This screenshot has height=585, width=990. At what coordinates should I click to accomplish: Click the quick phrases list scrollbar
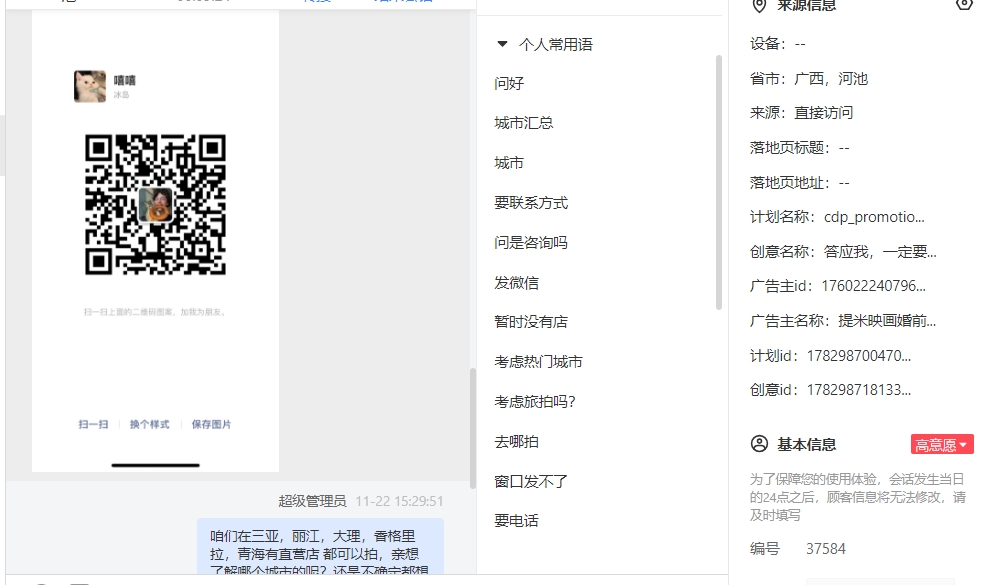click(719, 182)
